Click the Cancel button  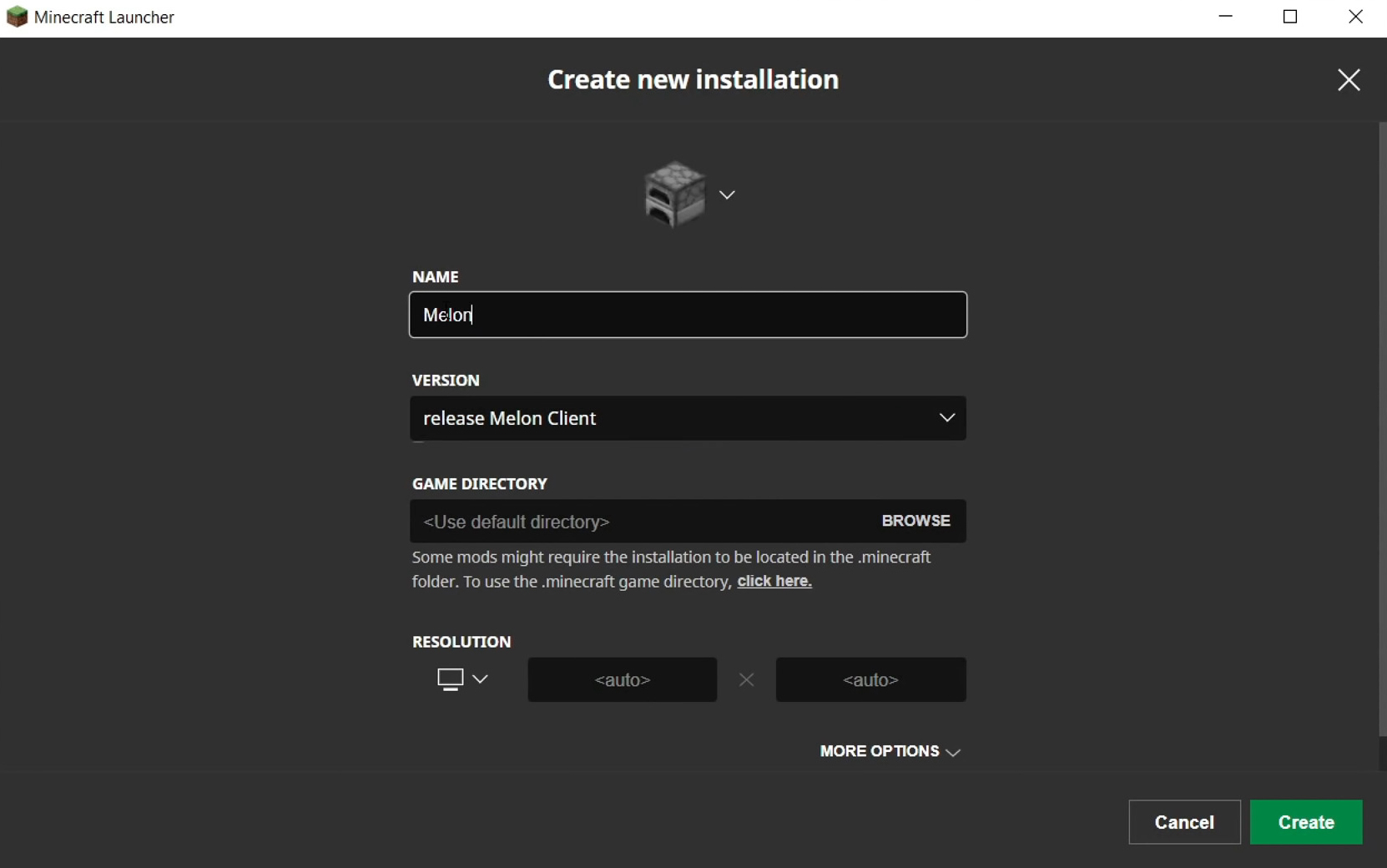(1184, 822)
